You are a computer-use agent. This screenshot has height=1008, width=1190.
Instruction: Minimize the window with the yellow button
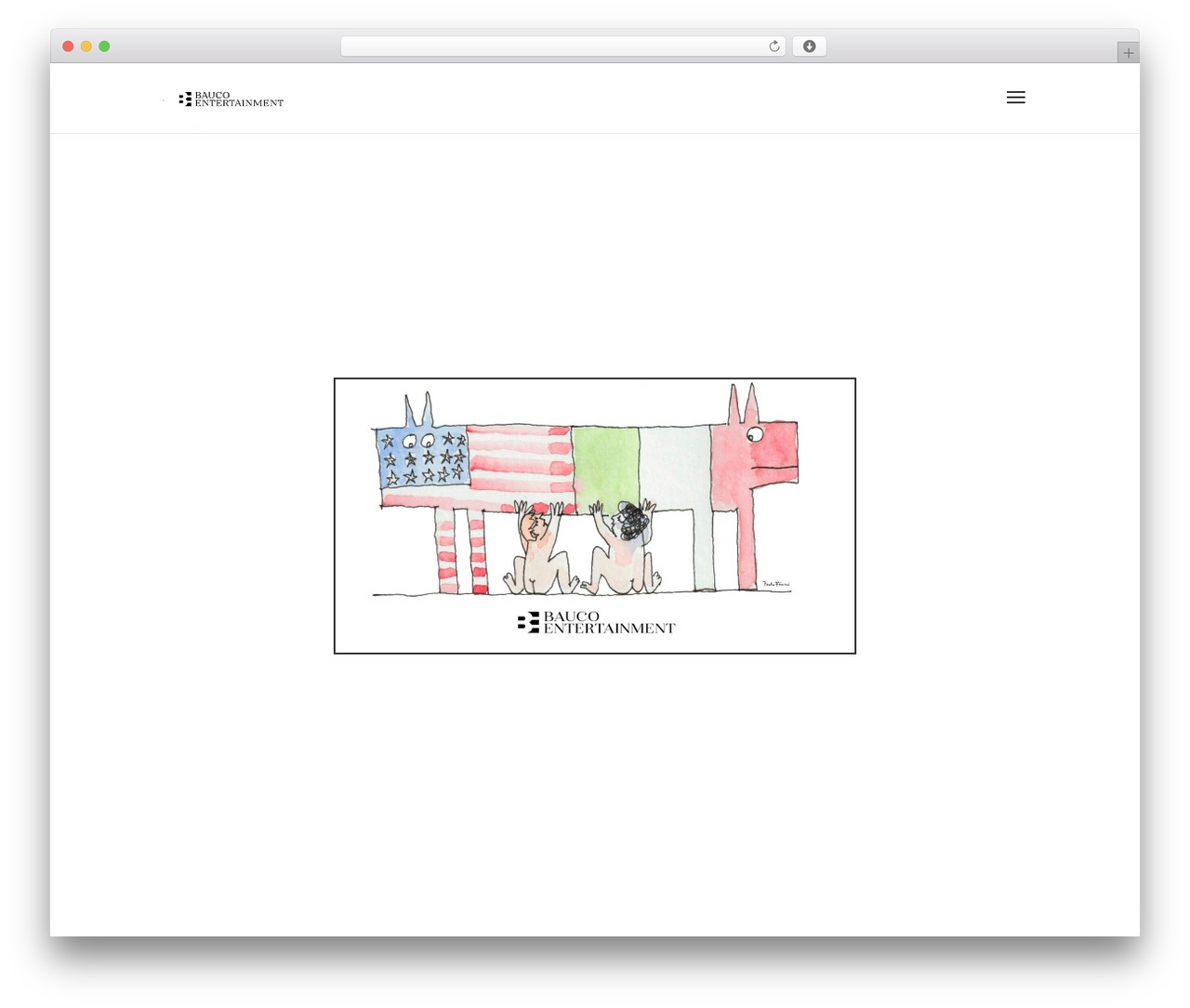pos(86,46)
